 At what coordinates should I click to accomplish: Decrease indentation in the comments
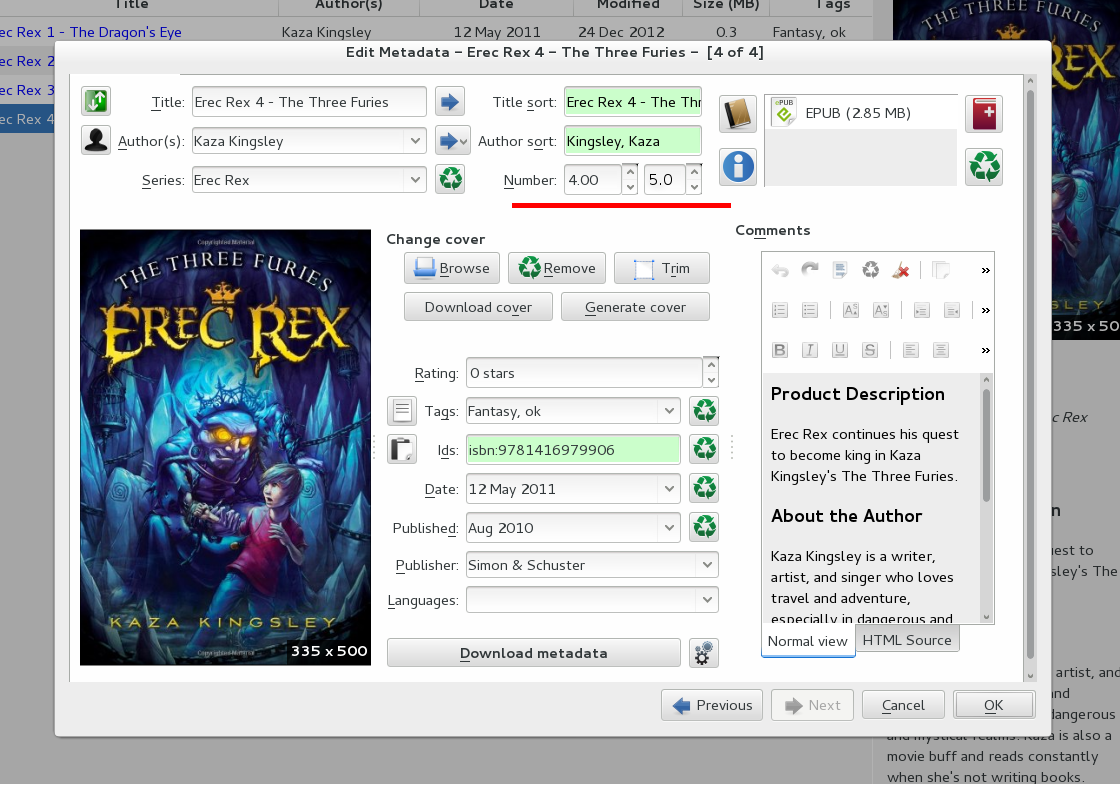[952, 310]
